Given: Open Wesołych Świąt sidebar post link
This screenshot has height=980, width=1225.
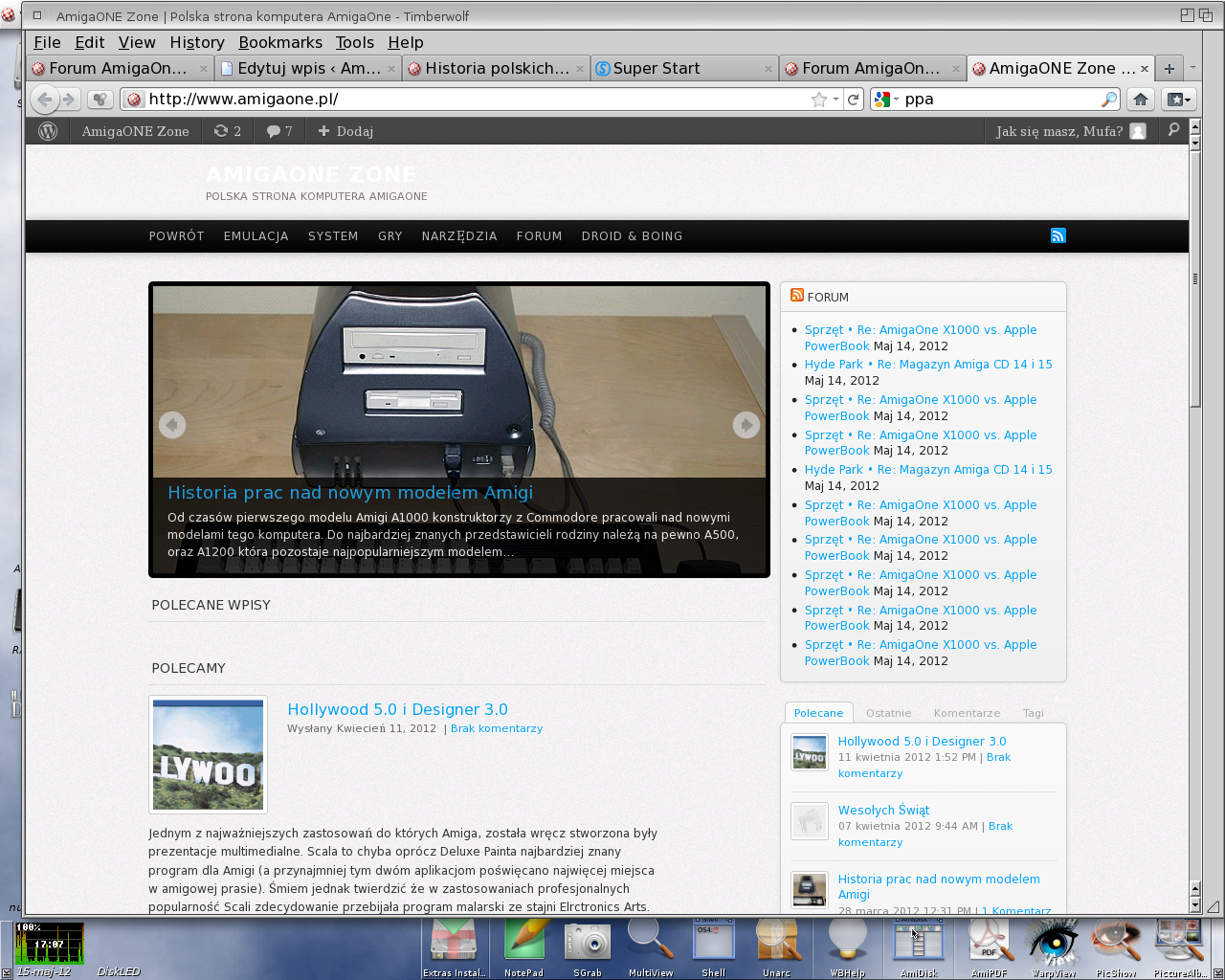Looking at the screenshot, I should click(883, 810).
